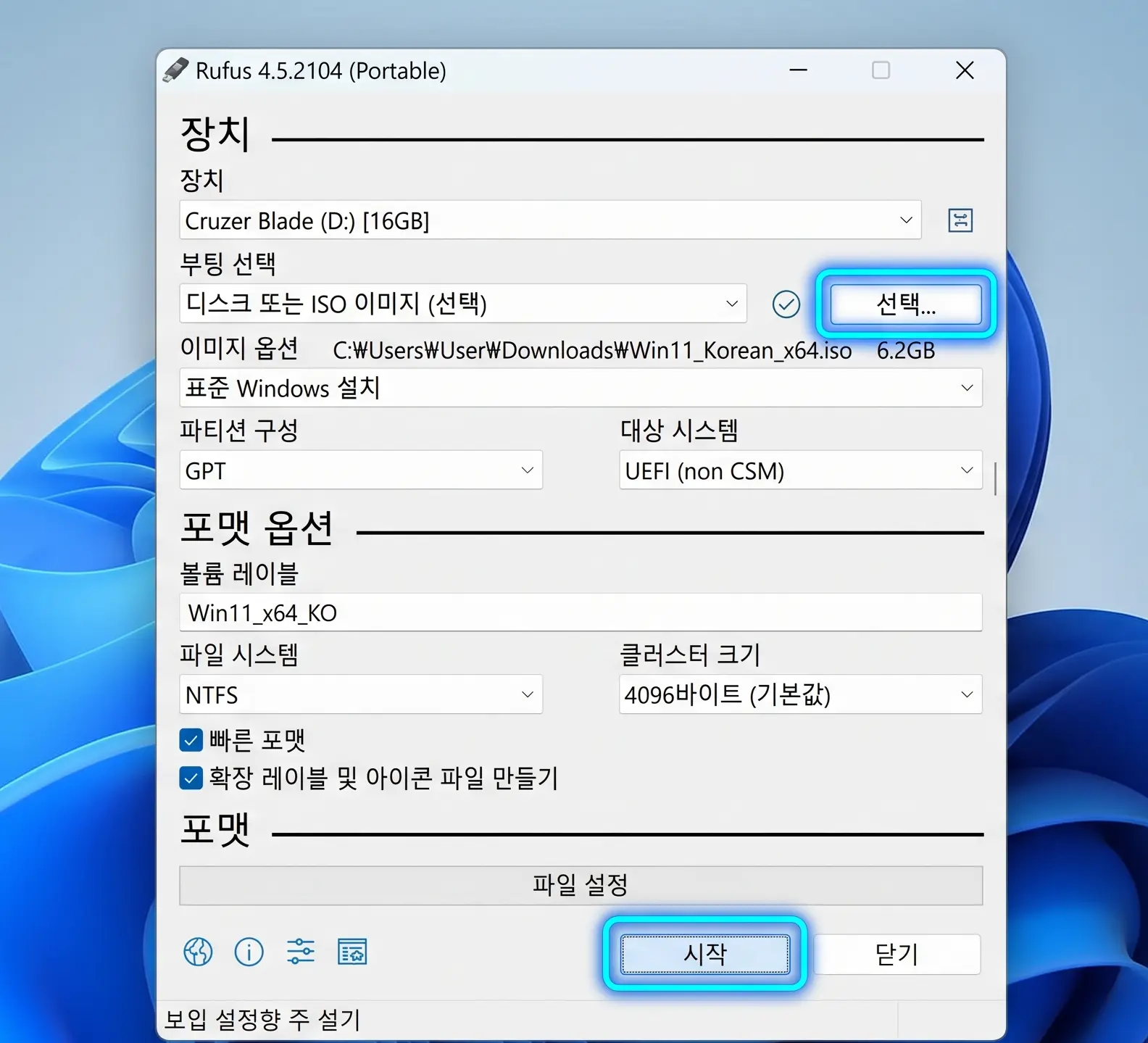This screenshot has height=1043, width=1148.
Task: Open the NTFS file system dropdown
Action: pos(361,694)
